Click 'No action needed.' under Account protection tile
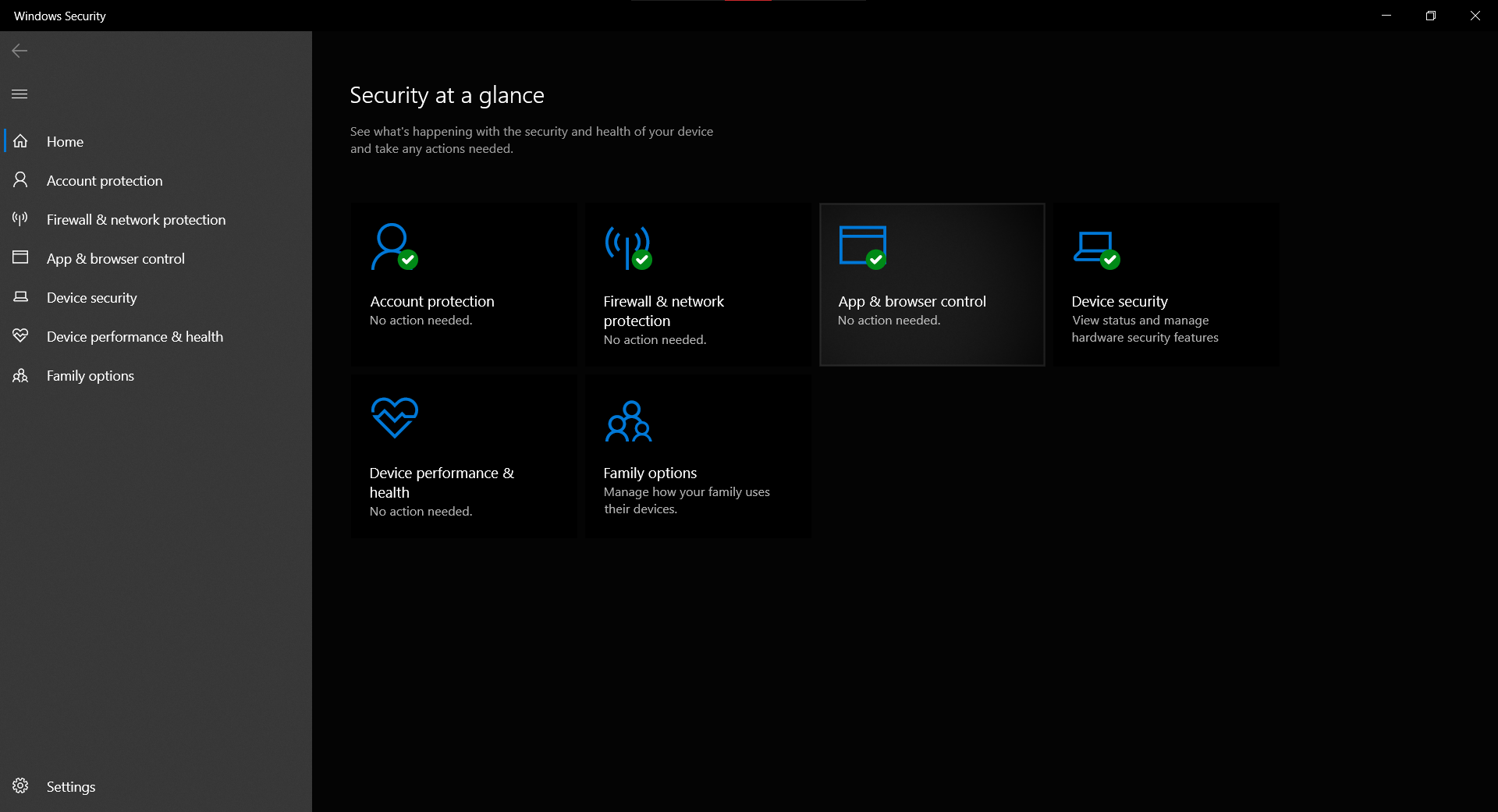1498x812 pixels. pos(421,321)
